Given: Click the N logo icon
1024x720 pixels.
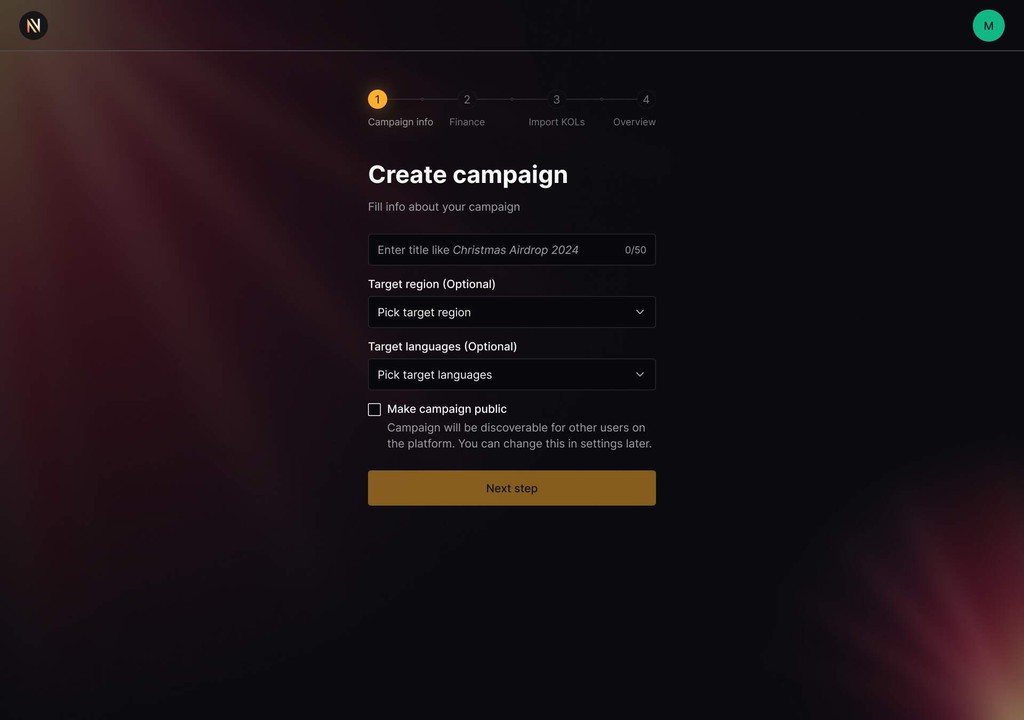Looking at the screenshot, I should point(33,25).
